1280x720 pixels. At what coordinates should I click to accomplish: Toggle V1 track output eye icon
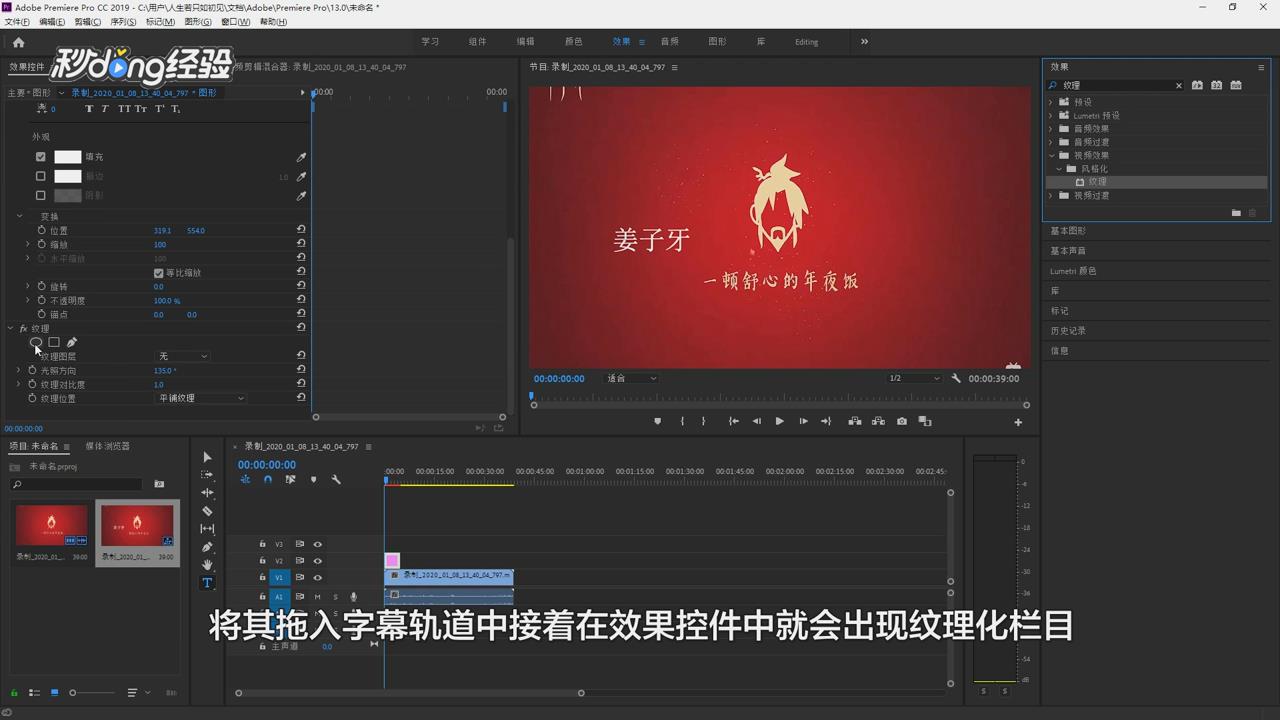tap(317, 577)
